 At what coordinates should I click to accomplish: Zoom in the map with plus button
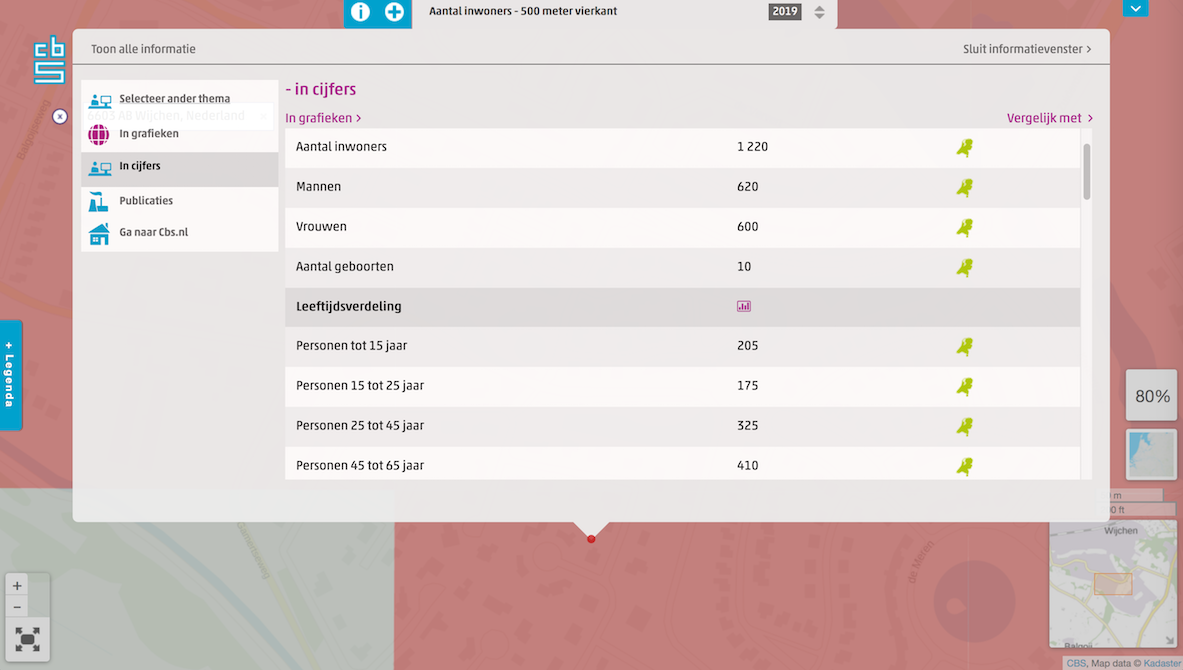(x=17, y=586)
